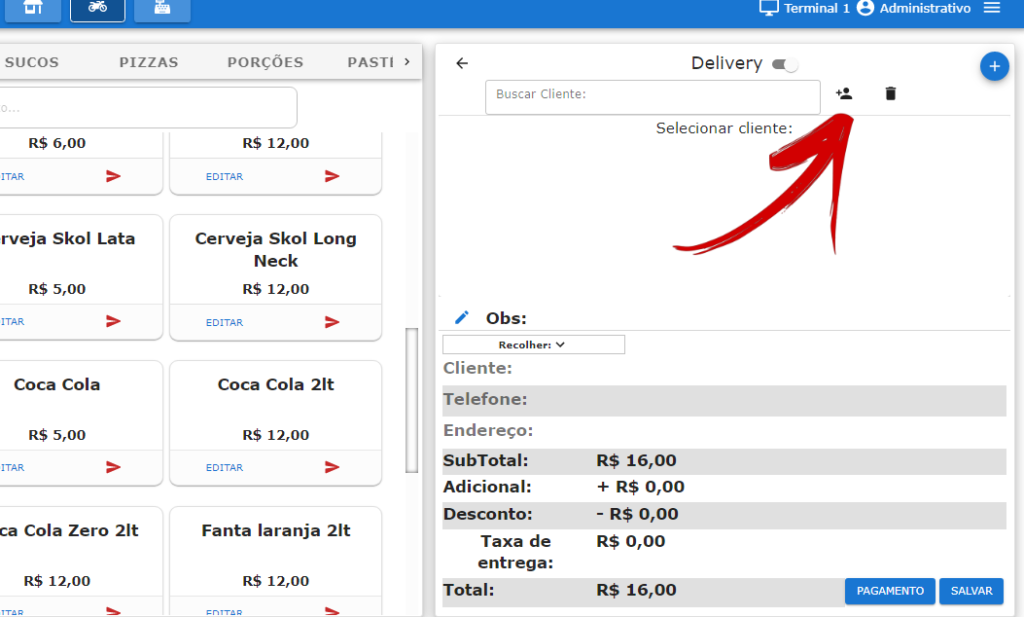Screen dimensions: 1024x617
Task: Open the delivery motorcycle icon in top bar
Action: click(x=97, y=9)
